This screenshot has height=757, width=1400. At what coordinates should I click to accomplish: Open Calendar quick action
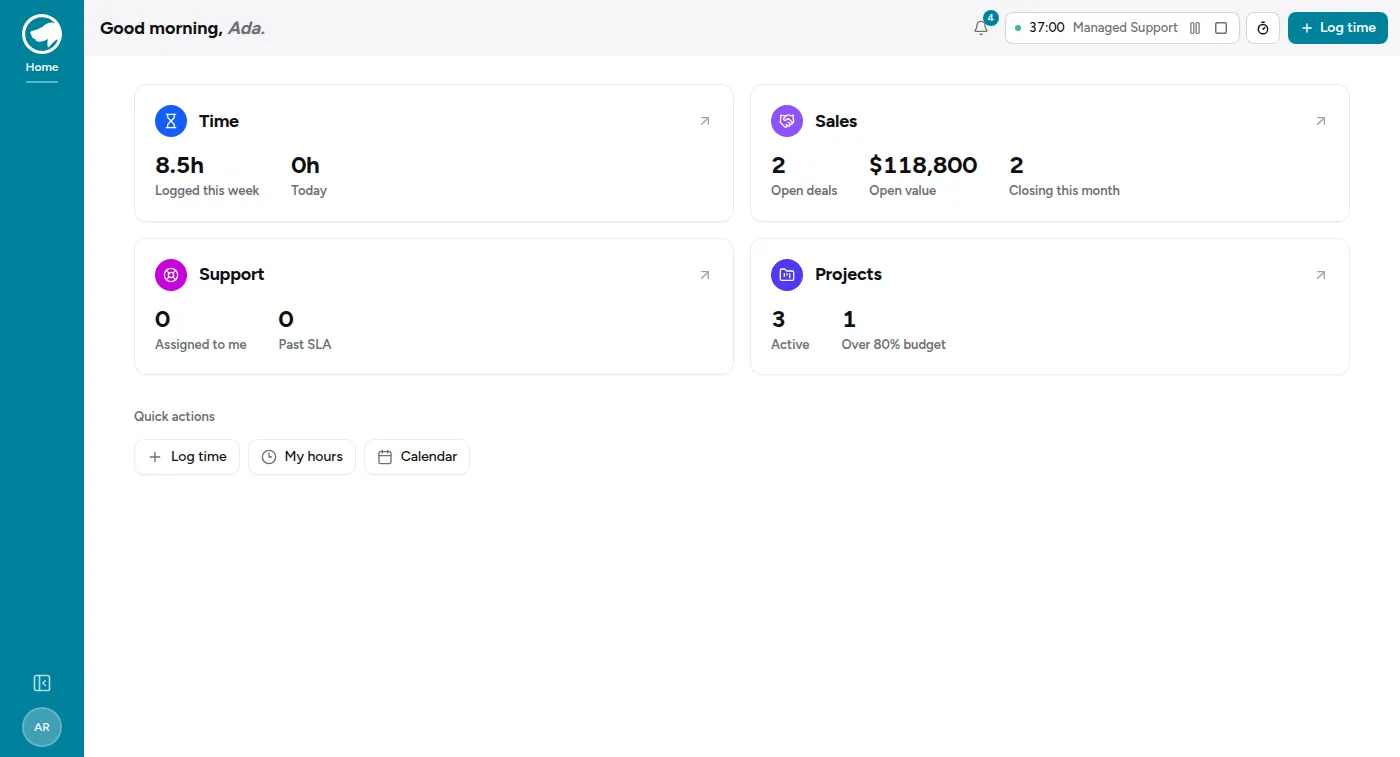417,457
